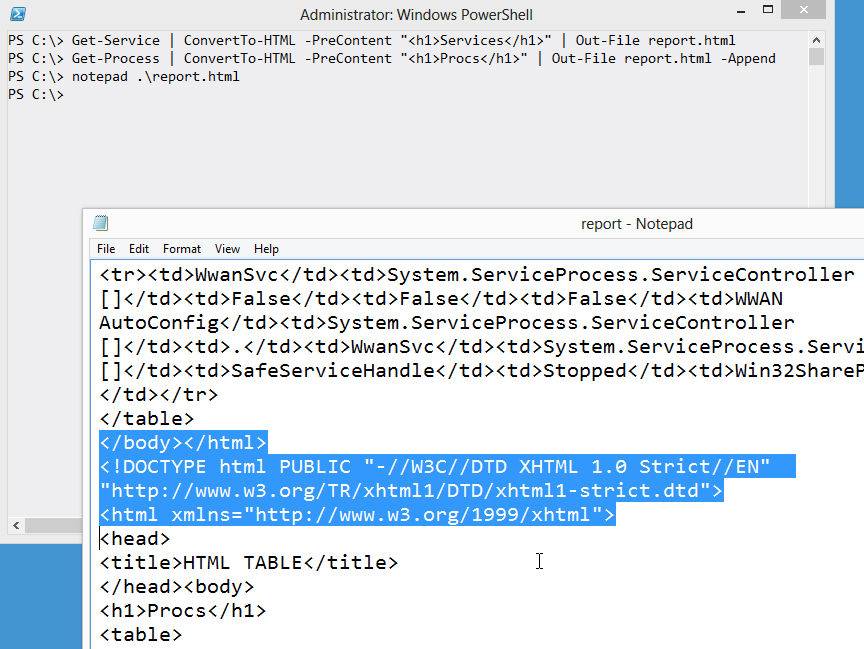Open the Edit menu in Notepad
Screen dimensions: 864x649
pos(139,249)
